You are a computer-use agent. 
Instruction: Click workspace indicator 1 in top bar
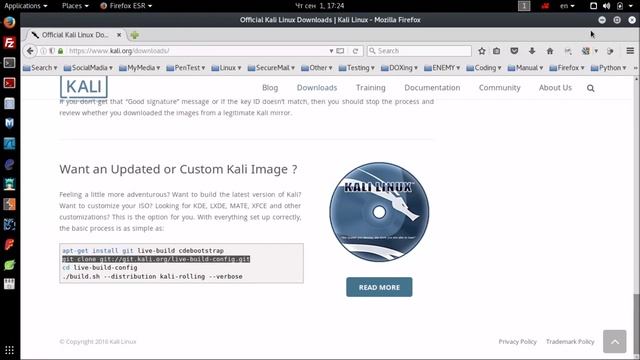524,6
